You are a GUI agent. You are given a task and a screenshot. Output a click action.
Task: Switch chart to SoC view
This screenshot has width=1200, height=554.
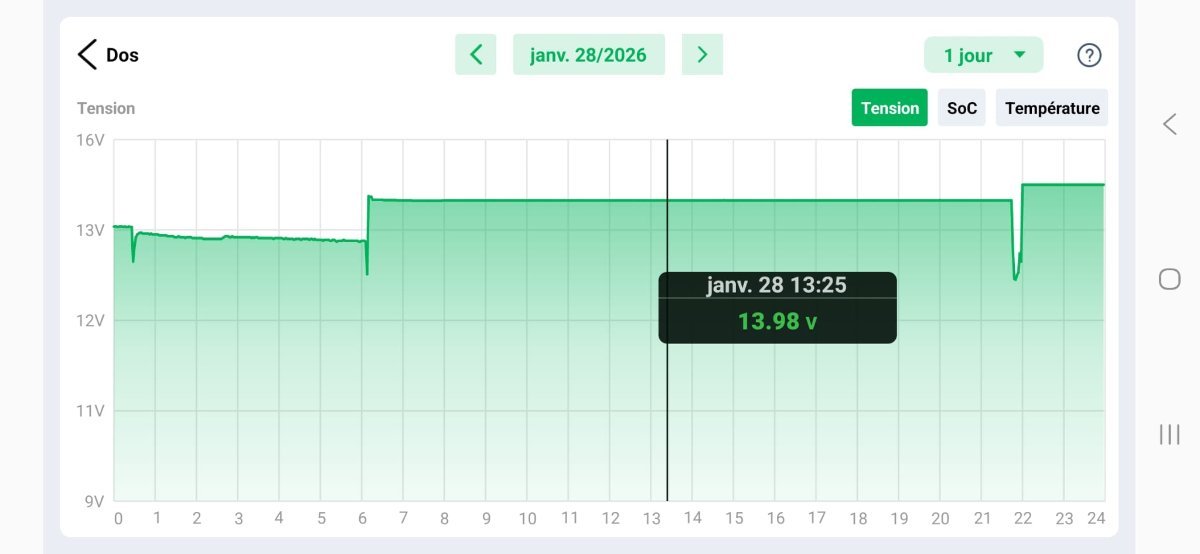[962, 108]
